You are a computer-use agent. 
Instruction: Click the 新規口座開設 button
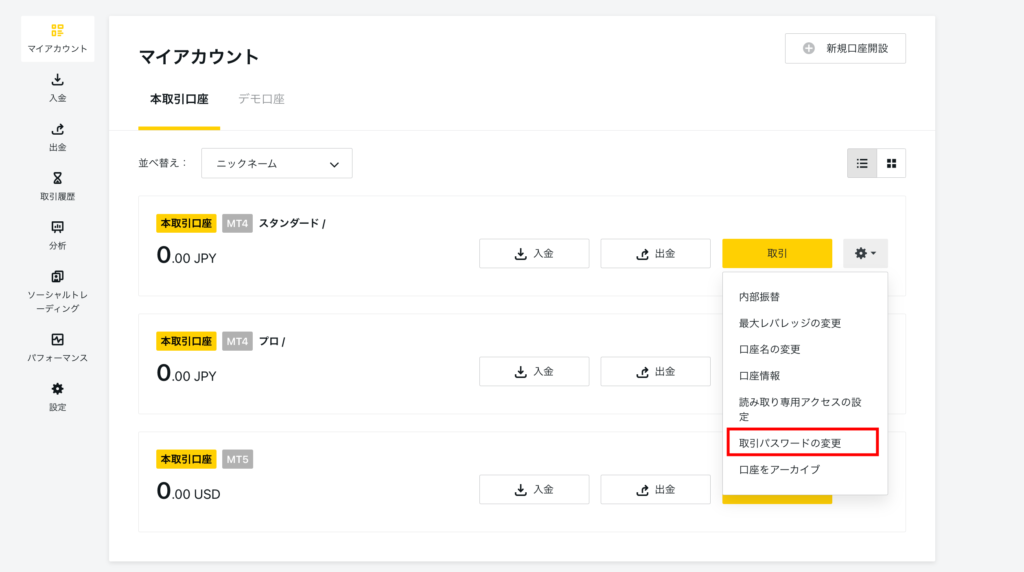click(x=845, y=48)
